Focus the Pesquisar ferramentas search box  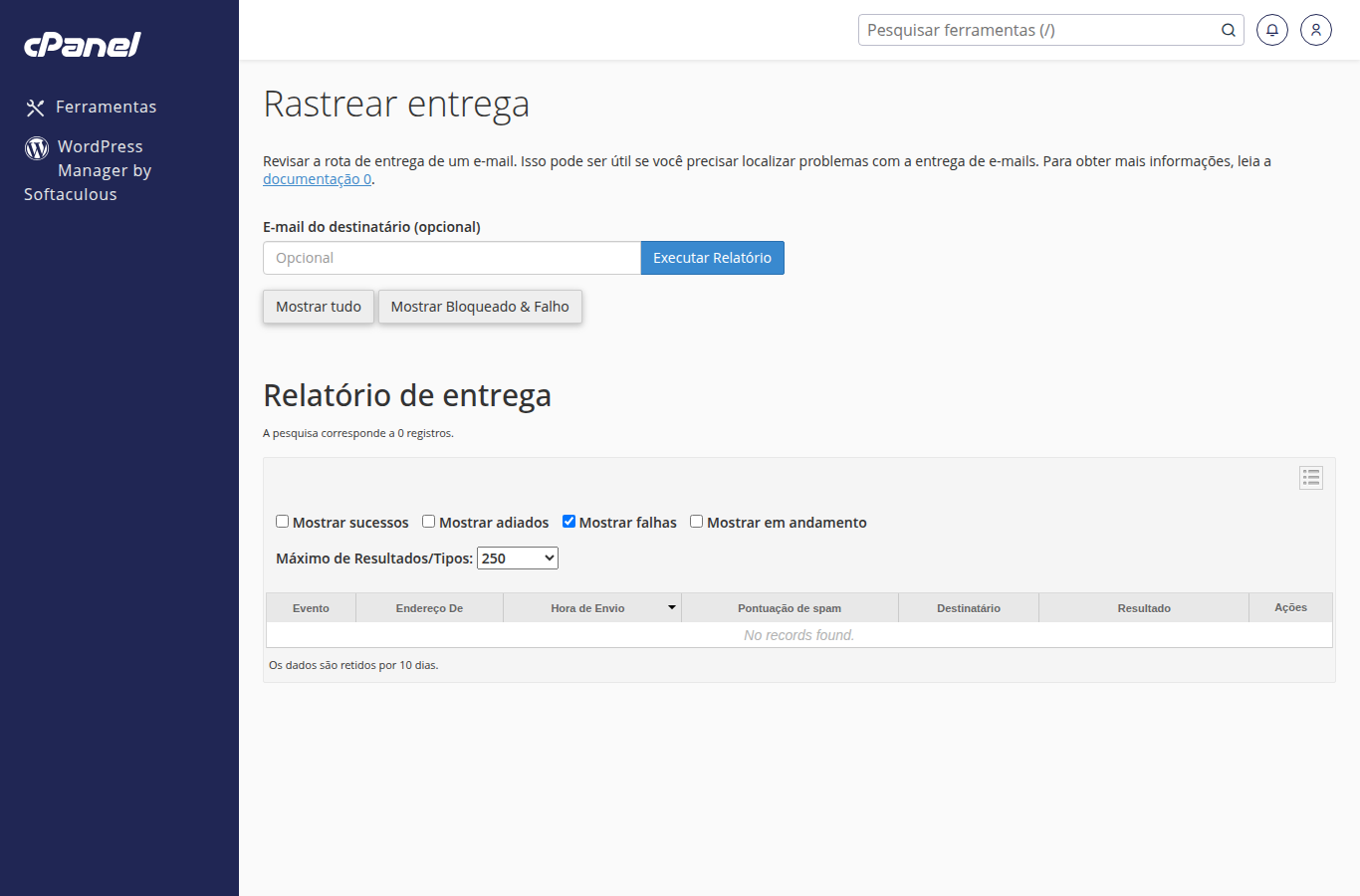point(1051,30)
